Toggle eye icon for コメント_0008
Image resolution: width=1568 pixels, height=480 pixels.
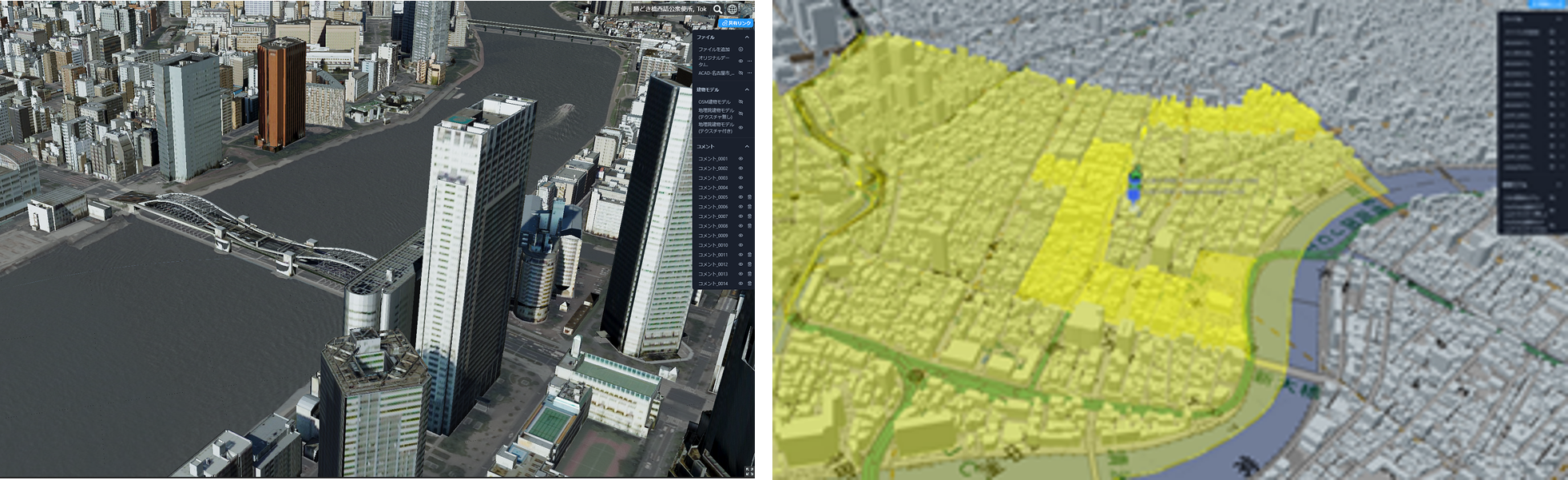click(x=740, y=226)
